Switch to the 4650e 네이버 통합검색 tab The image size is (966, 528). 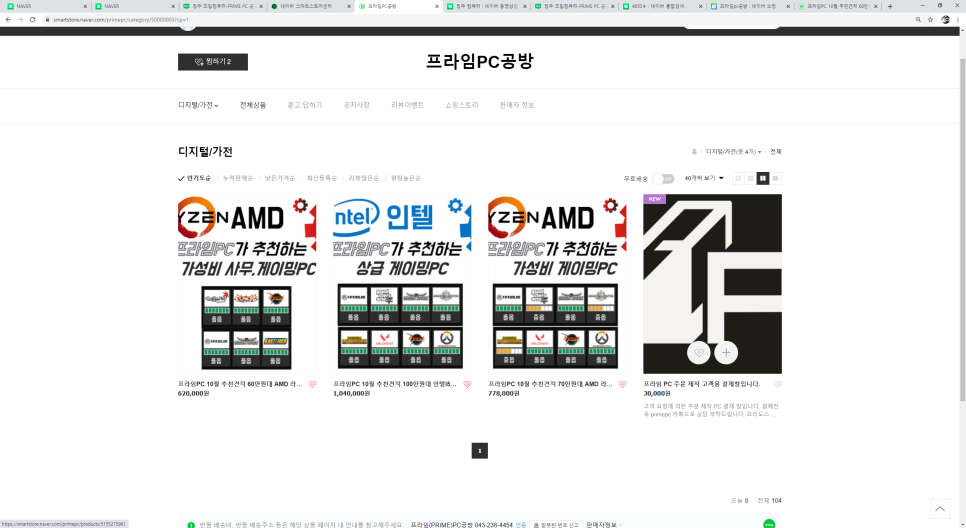(x=661, y=6)
